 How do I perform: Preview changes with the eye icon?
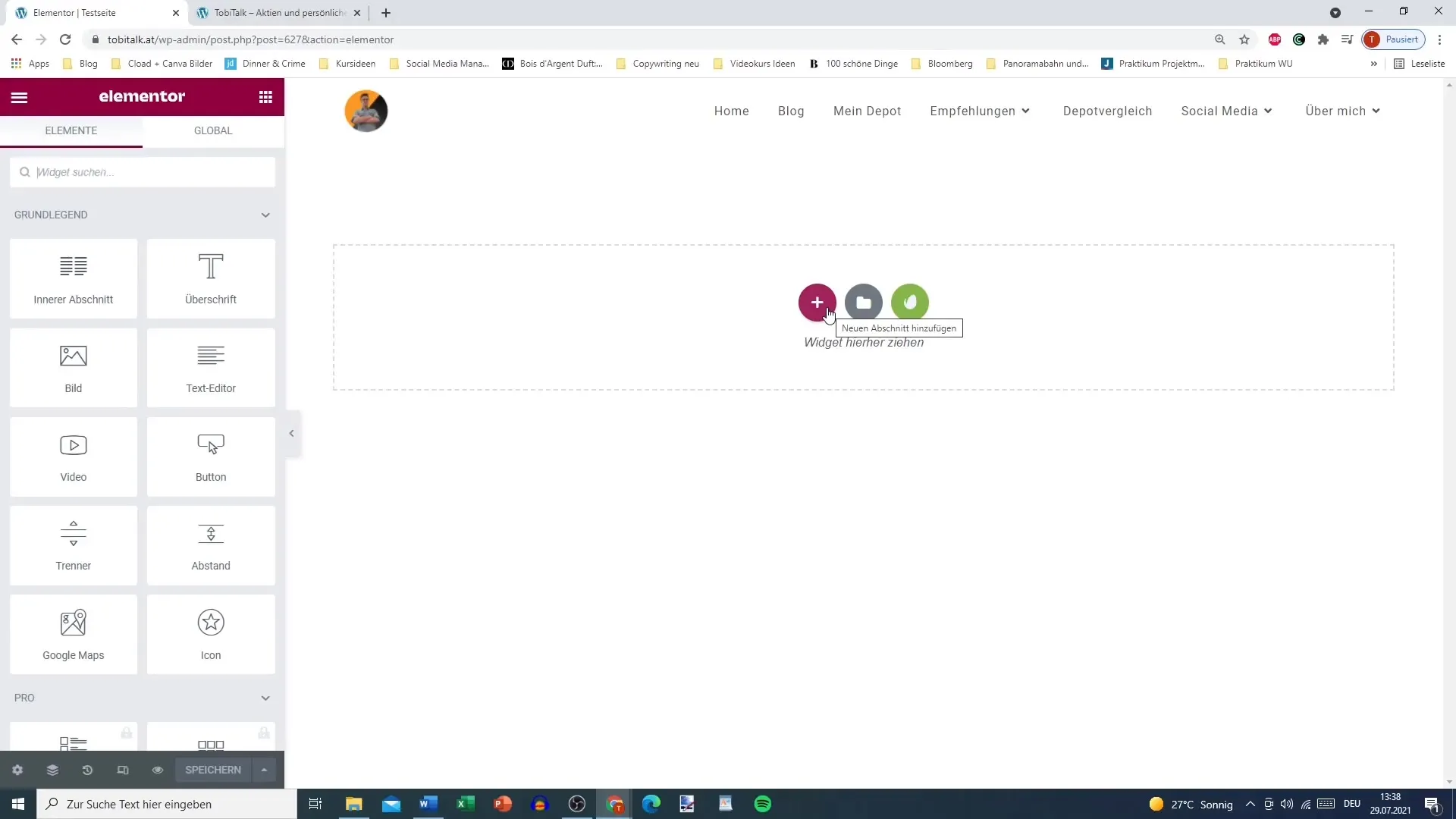[x=158, y=770]
